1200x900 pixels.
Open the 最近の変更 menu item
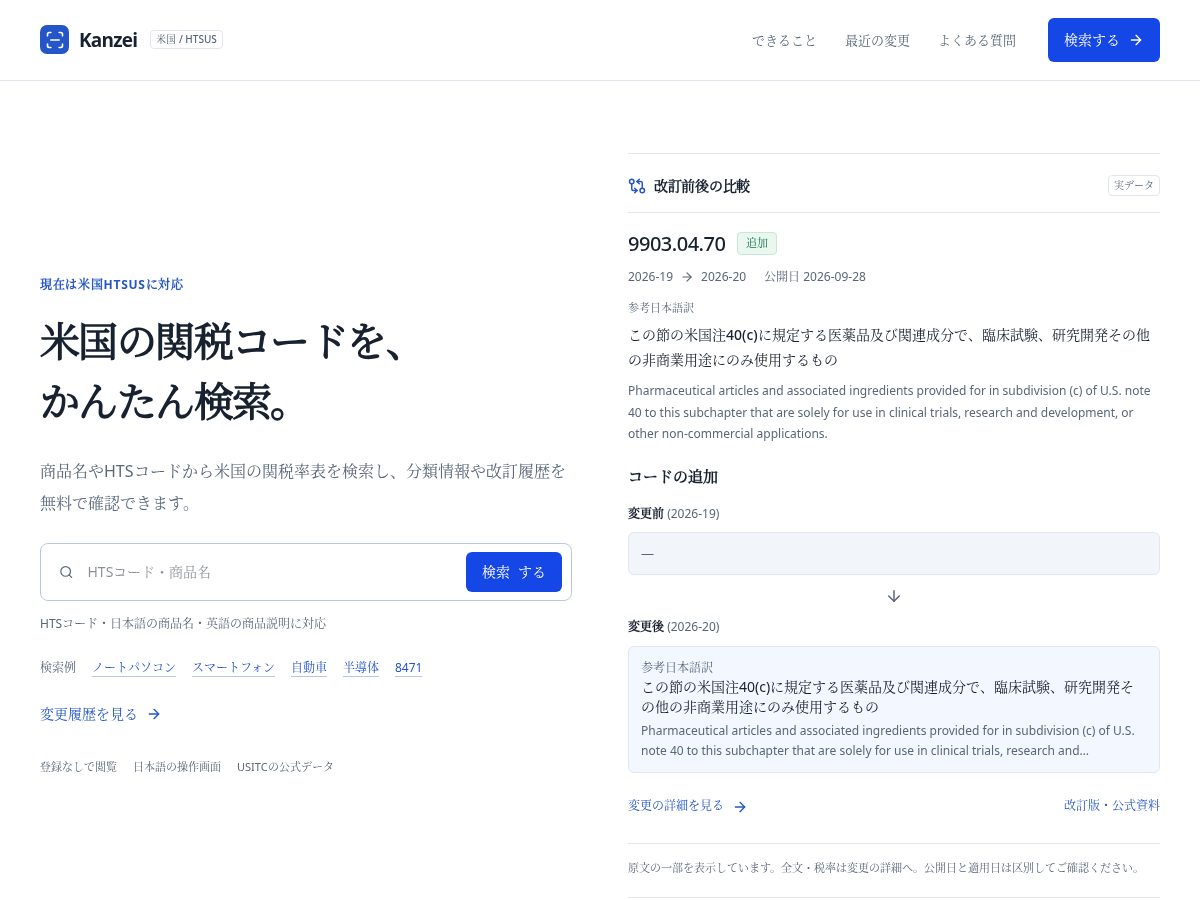pyautogui.click(x=877, y=40)
